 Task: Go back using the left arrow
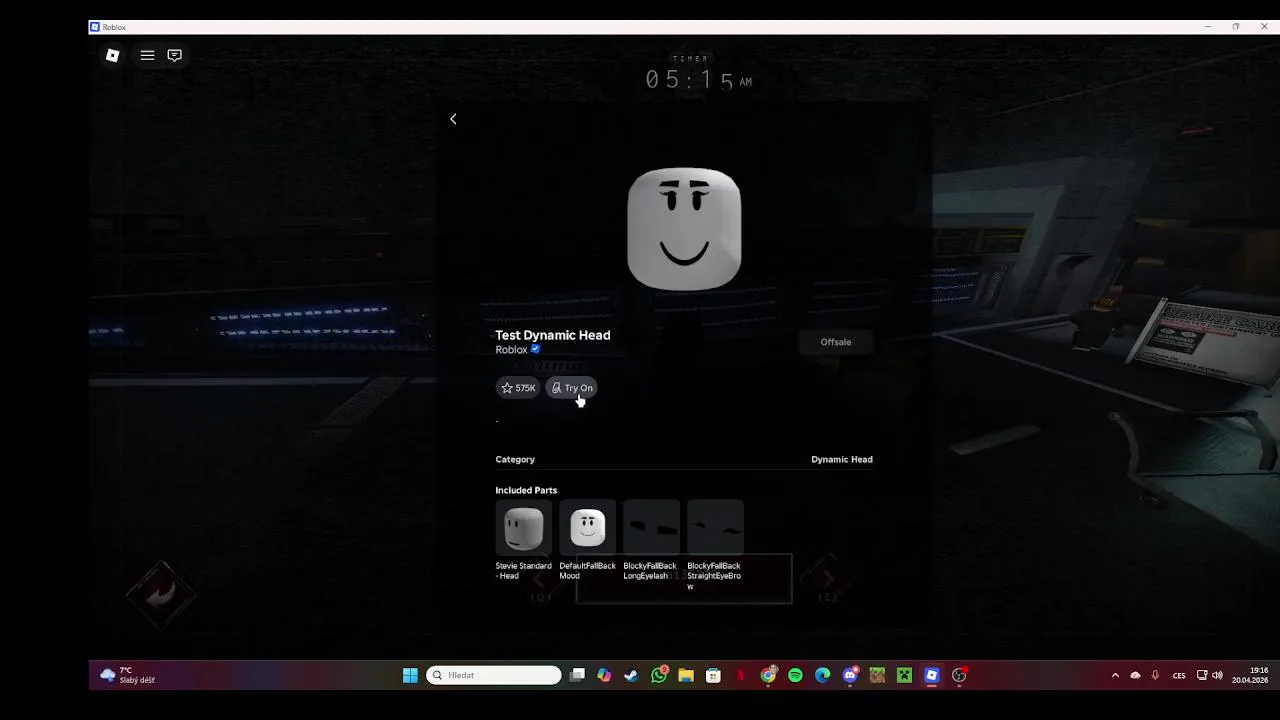pos(453,119)
